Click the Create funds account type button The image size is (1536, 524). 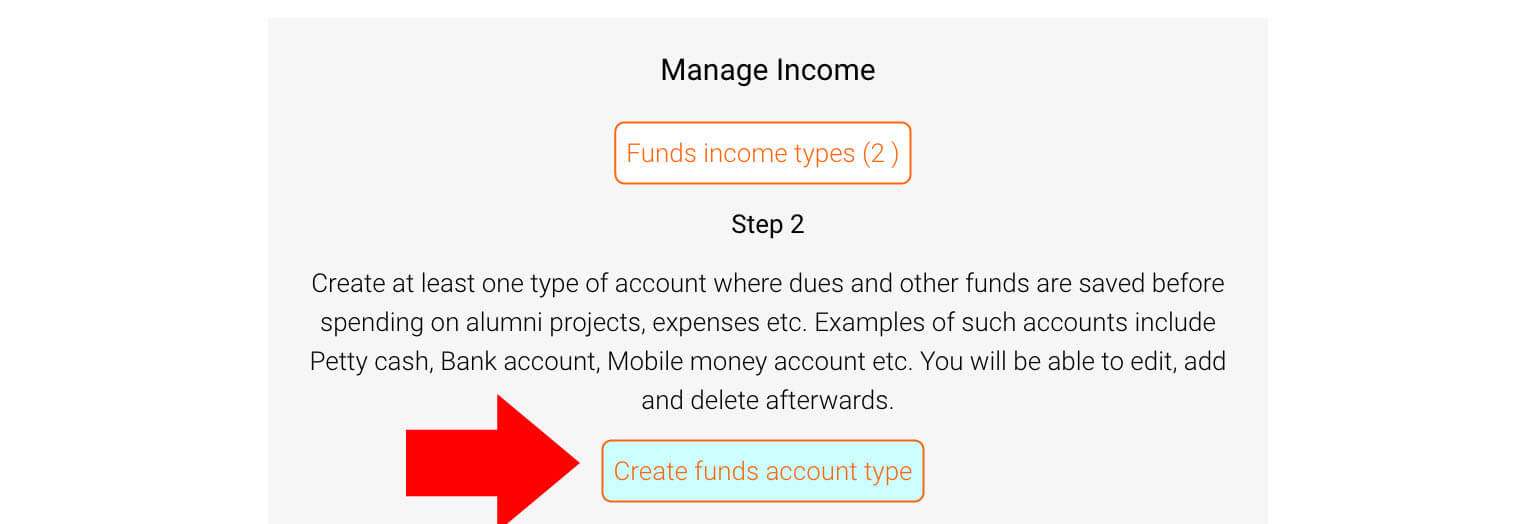762,471
